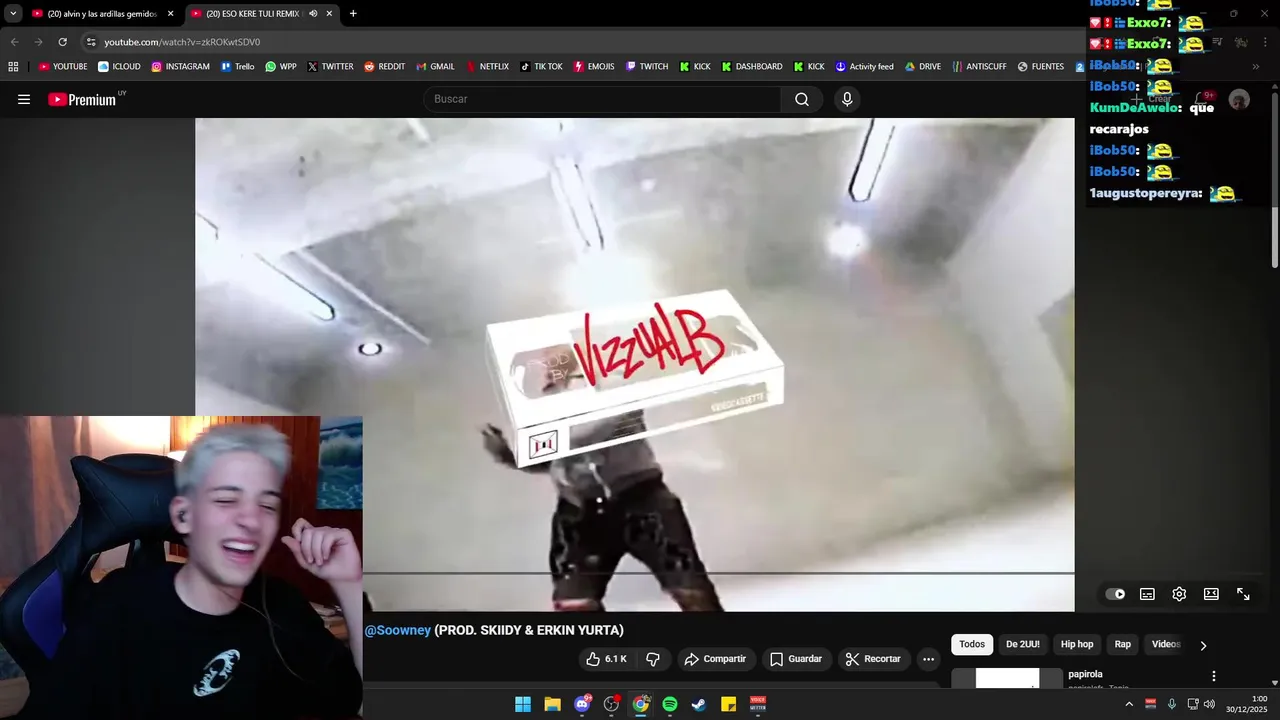Open the ICLOUD bookmark
Viewport: 1280px width, 720px height.
119,67
